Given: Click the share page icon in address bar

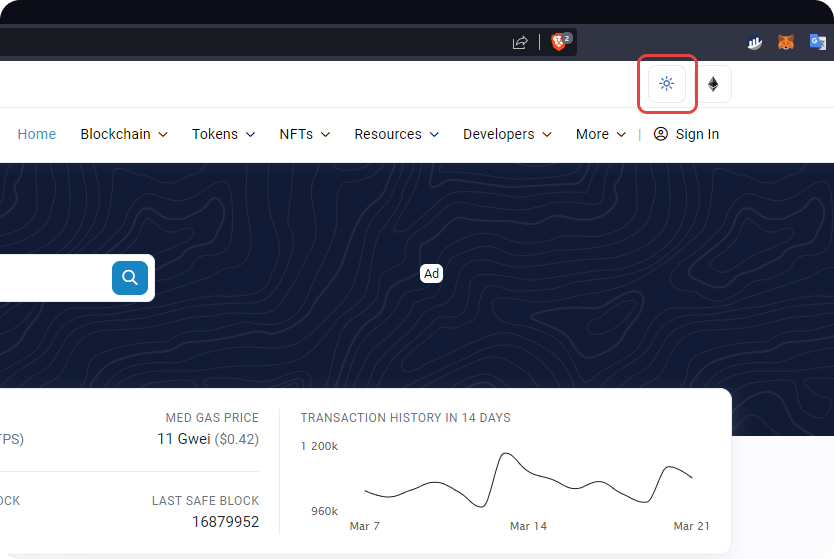Looking at the screenshot, I should (x=520, y=42).
